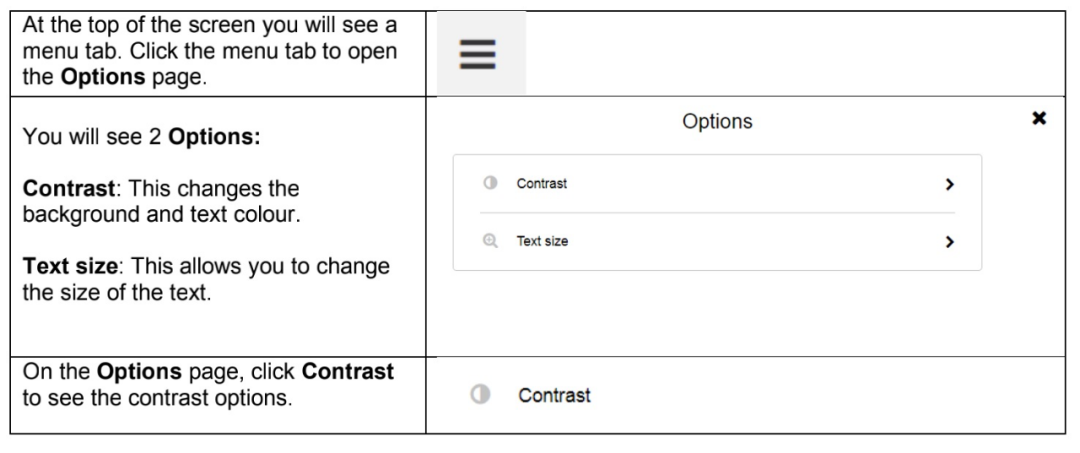Click the divider line between Contrast and Text size
This screenshot has height=453, width=1080.
point(717,213)
